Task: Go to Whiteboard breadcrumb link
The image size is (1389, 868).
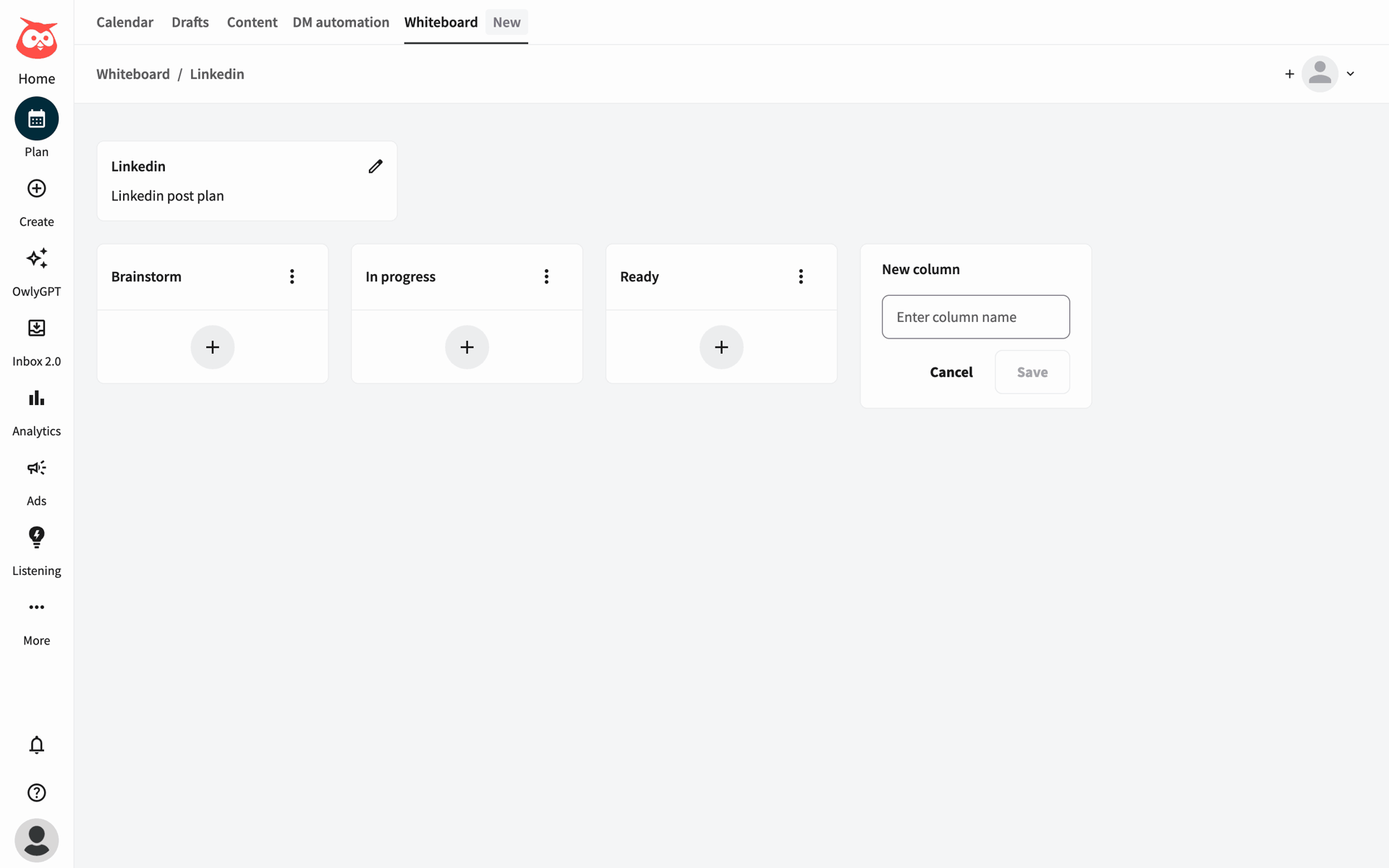Action: coord(133,74)
